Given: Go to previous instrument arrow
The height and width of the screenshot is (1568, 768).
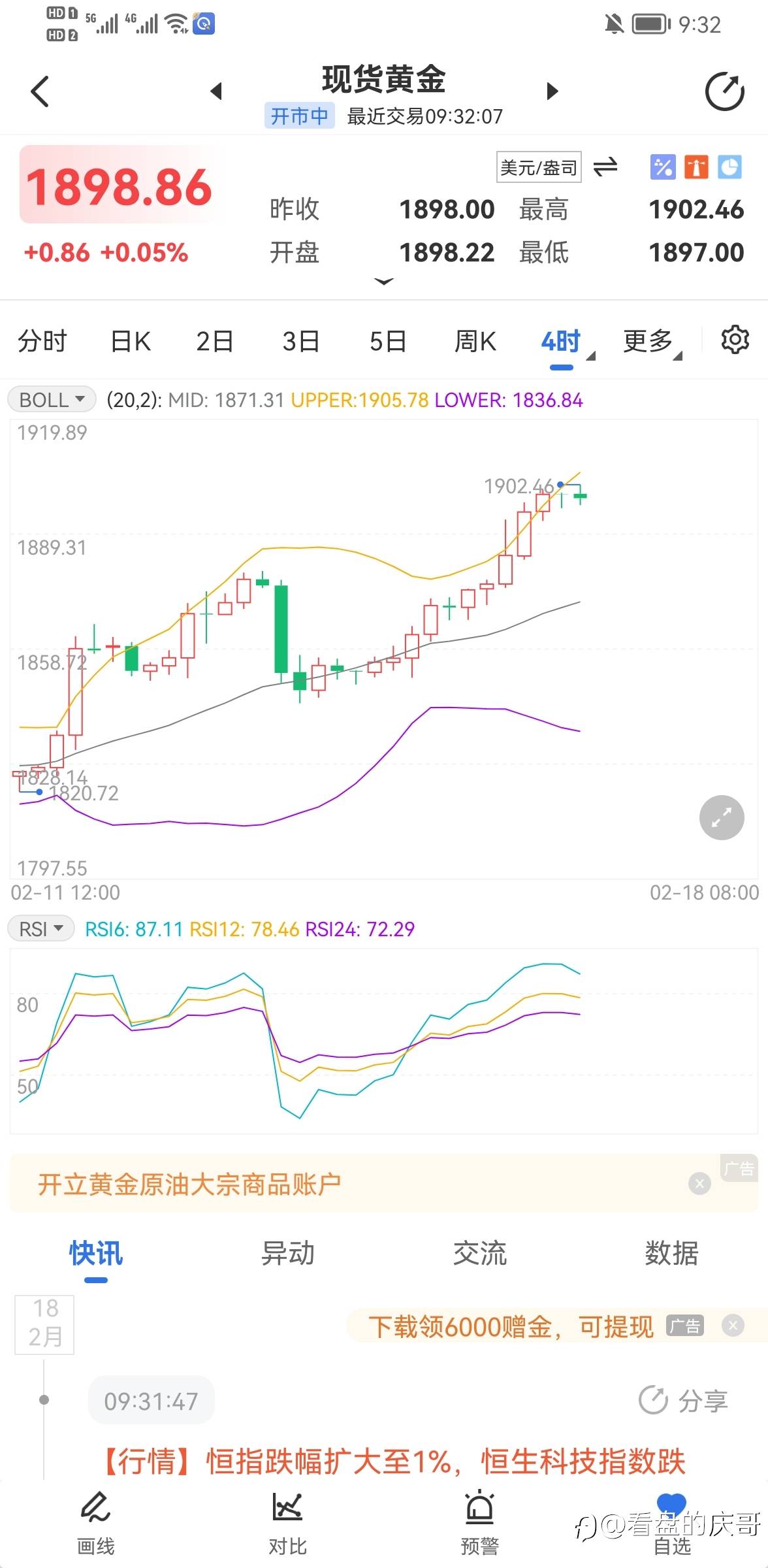Looking at the screenshot, I should click(217, 91).
